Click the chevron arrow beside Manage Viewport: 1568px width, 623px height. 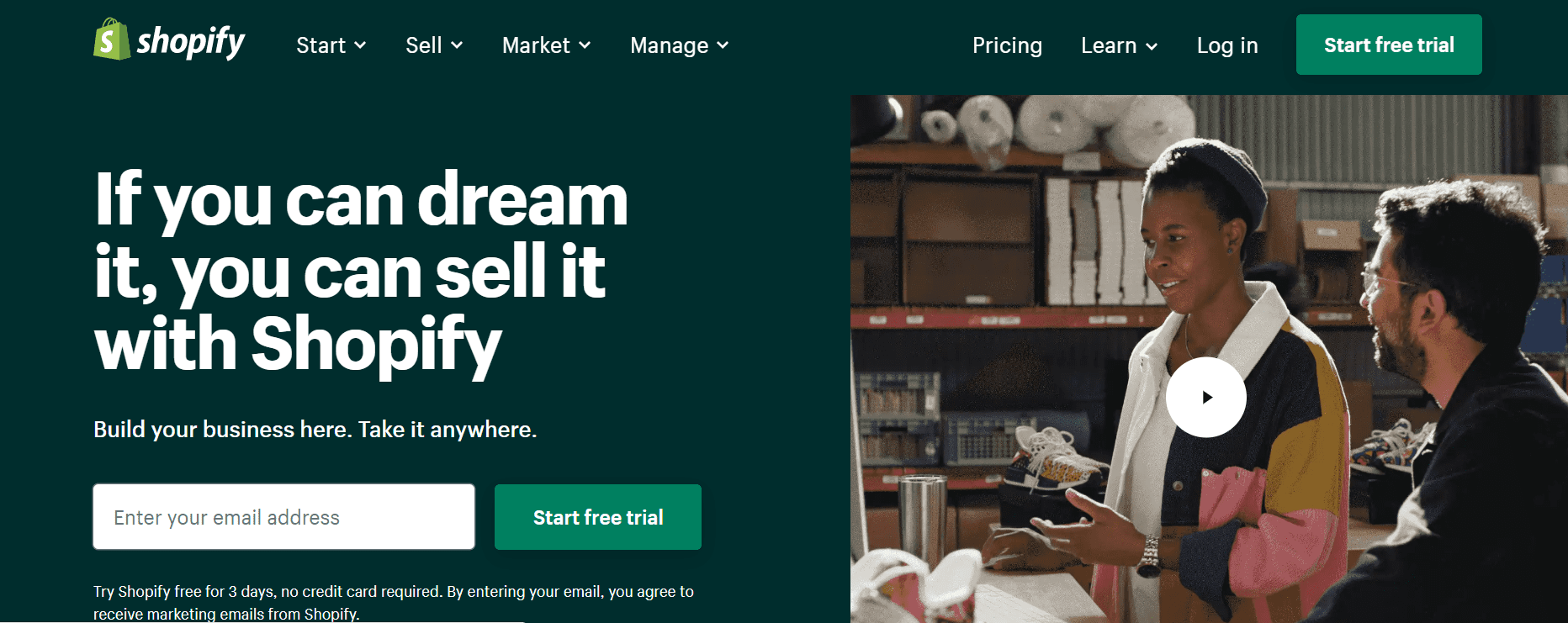pos(723,45)
